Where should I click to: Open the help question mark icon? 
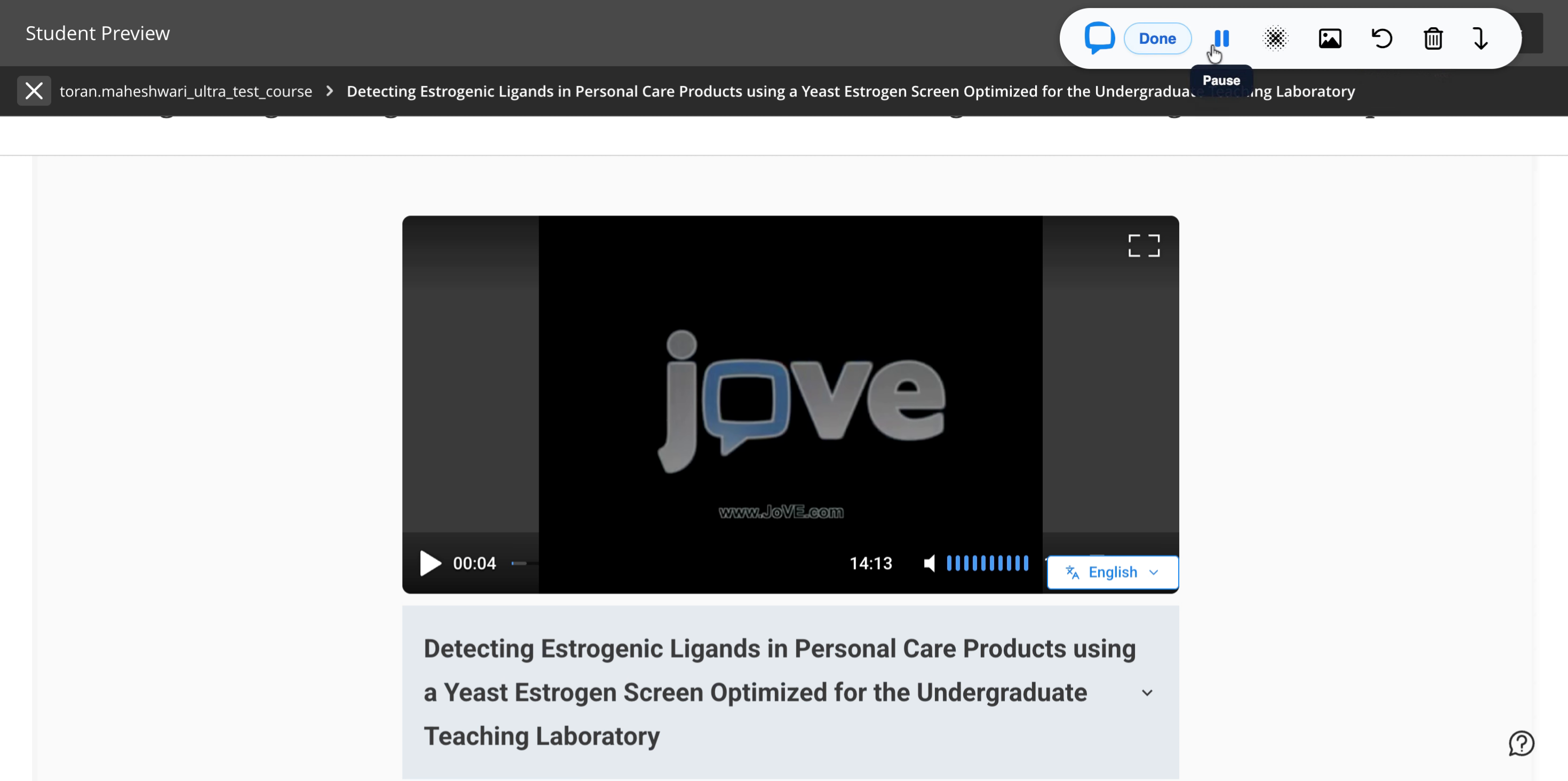(1521, 743)
